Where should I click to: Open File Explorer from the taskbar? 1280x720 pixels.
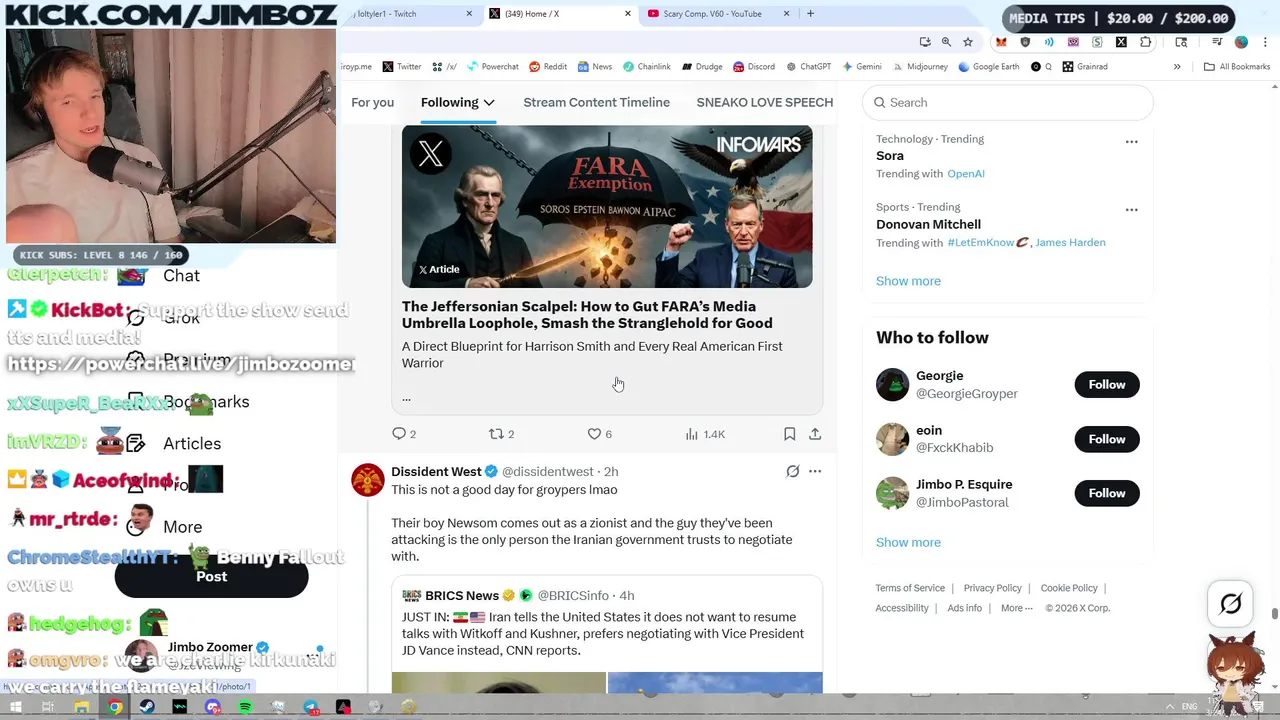tap(81, 707)
